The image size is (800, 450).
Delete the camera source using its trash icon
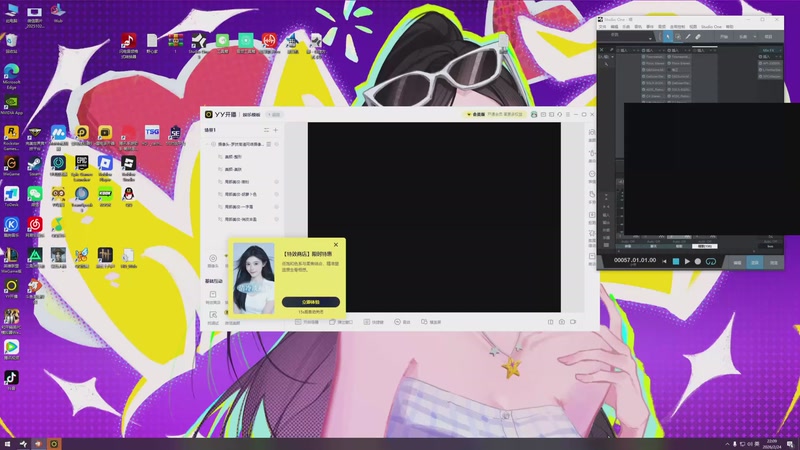(269, 144)
